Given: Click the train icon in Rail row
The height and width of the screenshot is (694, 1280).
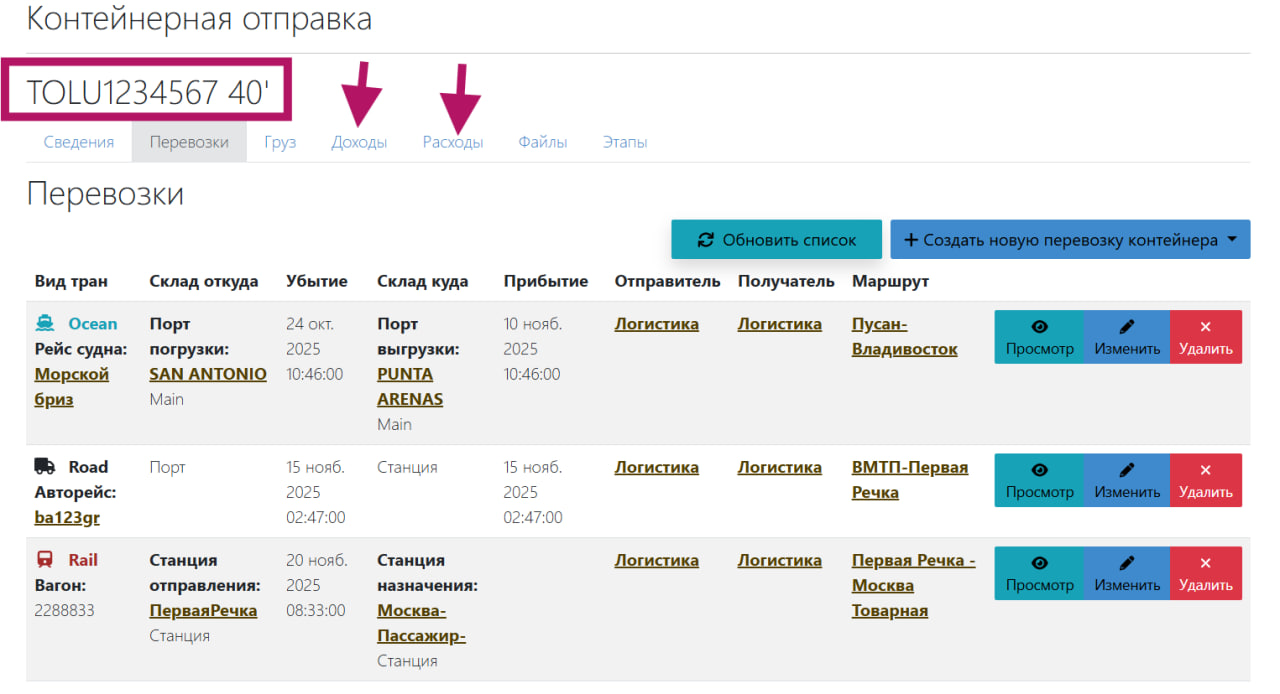Looking at the screenshot, I should point(45,560).
